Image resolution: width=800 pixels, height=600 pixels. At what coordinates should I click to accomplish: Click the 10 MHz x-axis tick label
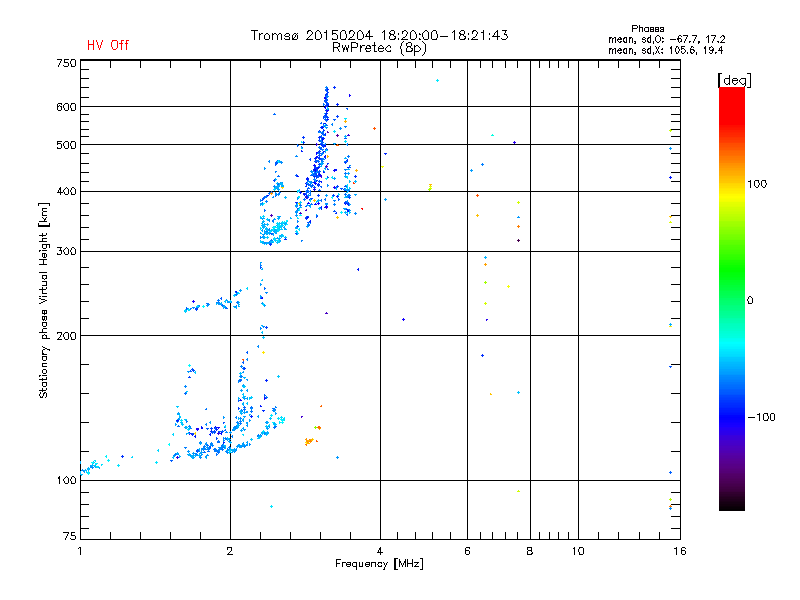click(578, 551)
